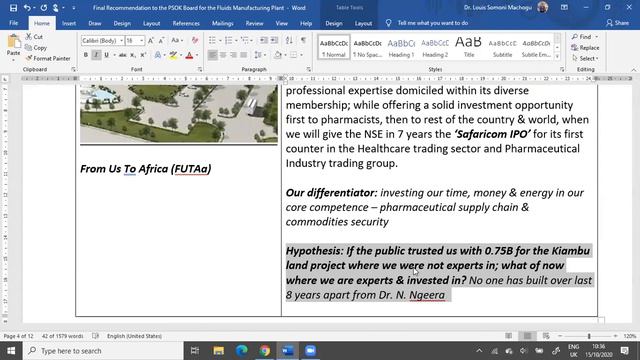Open Change Case dropdown
The width and height of the screenshot is (640, 360).
coord(177,40)
